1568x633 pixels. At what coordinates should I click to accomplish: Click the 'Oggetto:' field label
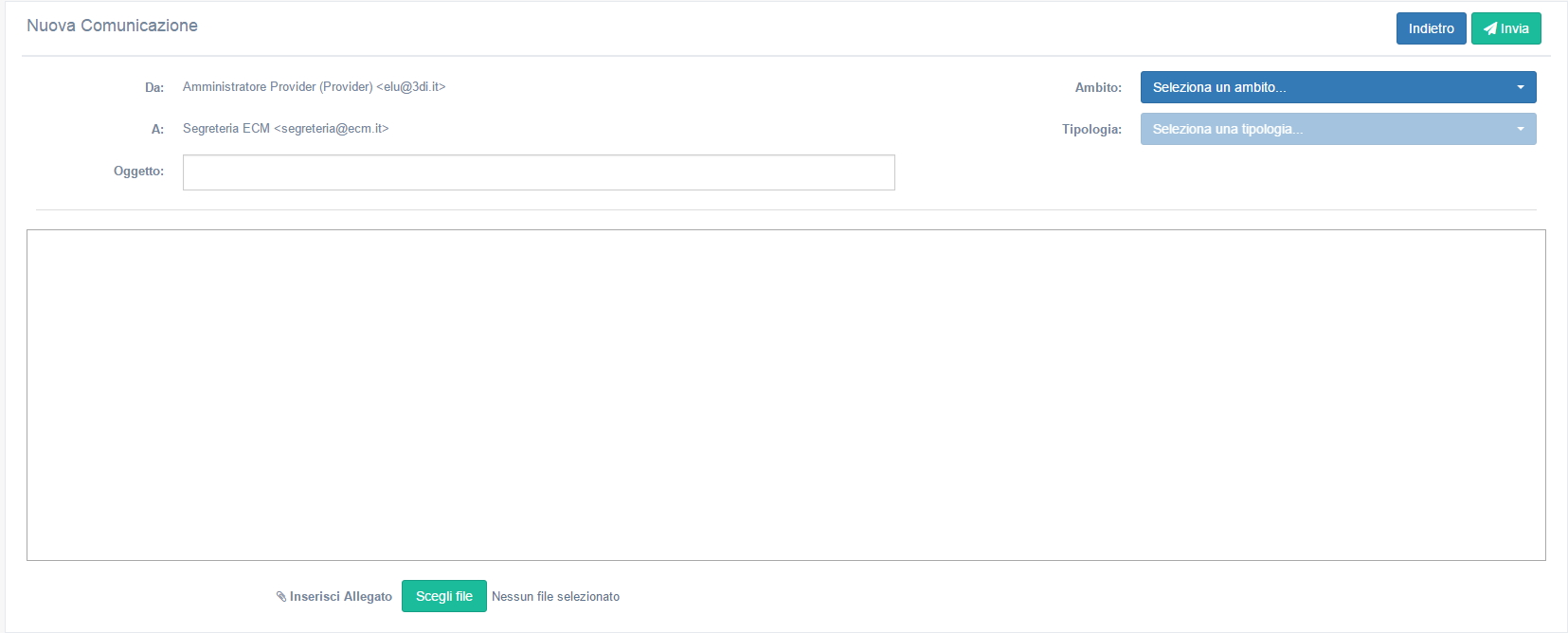(138, 172)
